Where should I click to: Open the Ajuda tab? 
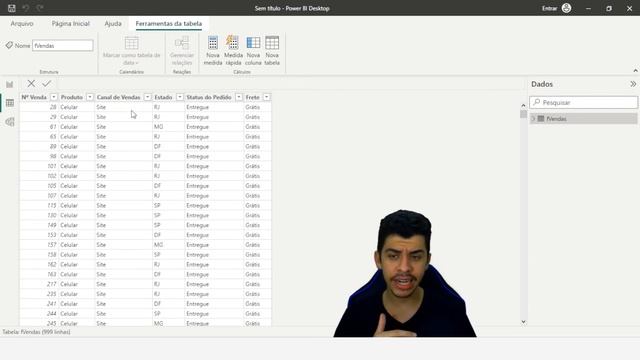pyautogui.click(x=113, y=24)
